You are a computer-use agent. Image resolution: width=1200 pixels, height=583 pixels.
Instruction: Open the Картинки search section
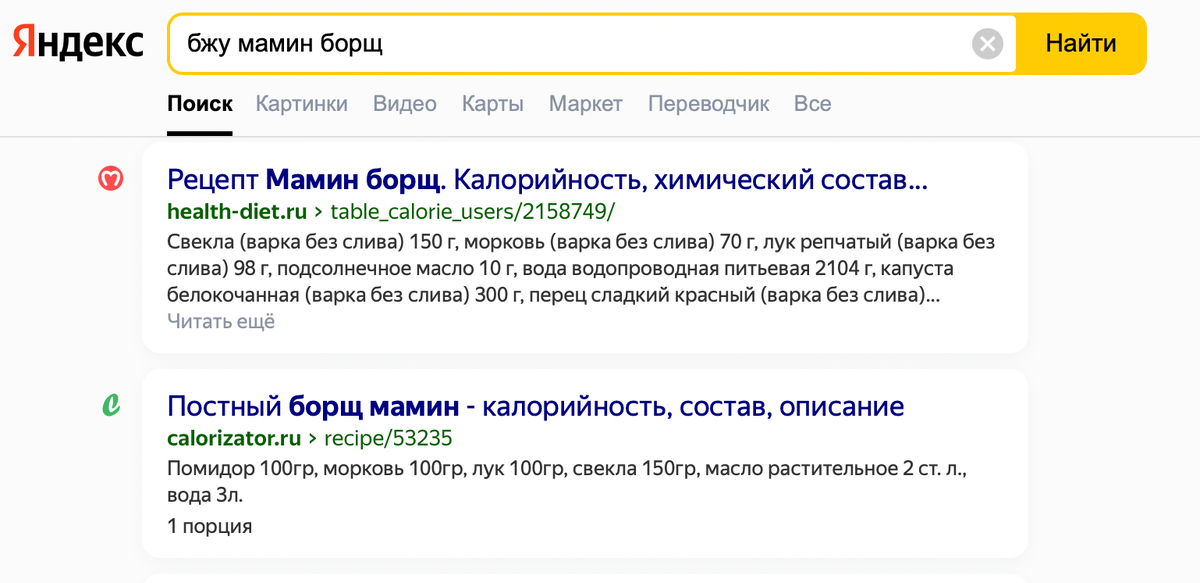301,103
